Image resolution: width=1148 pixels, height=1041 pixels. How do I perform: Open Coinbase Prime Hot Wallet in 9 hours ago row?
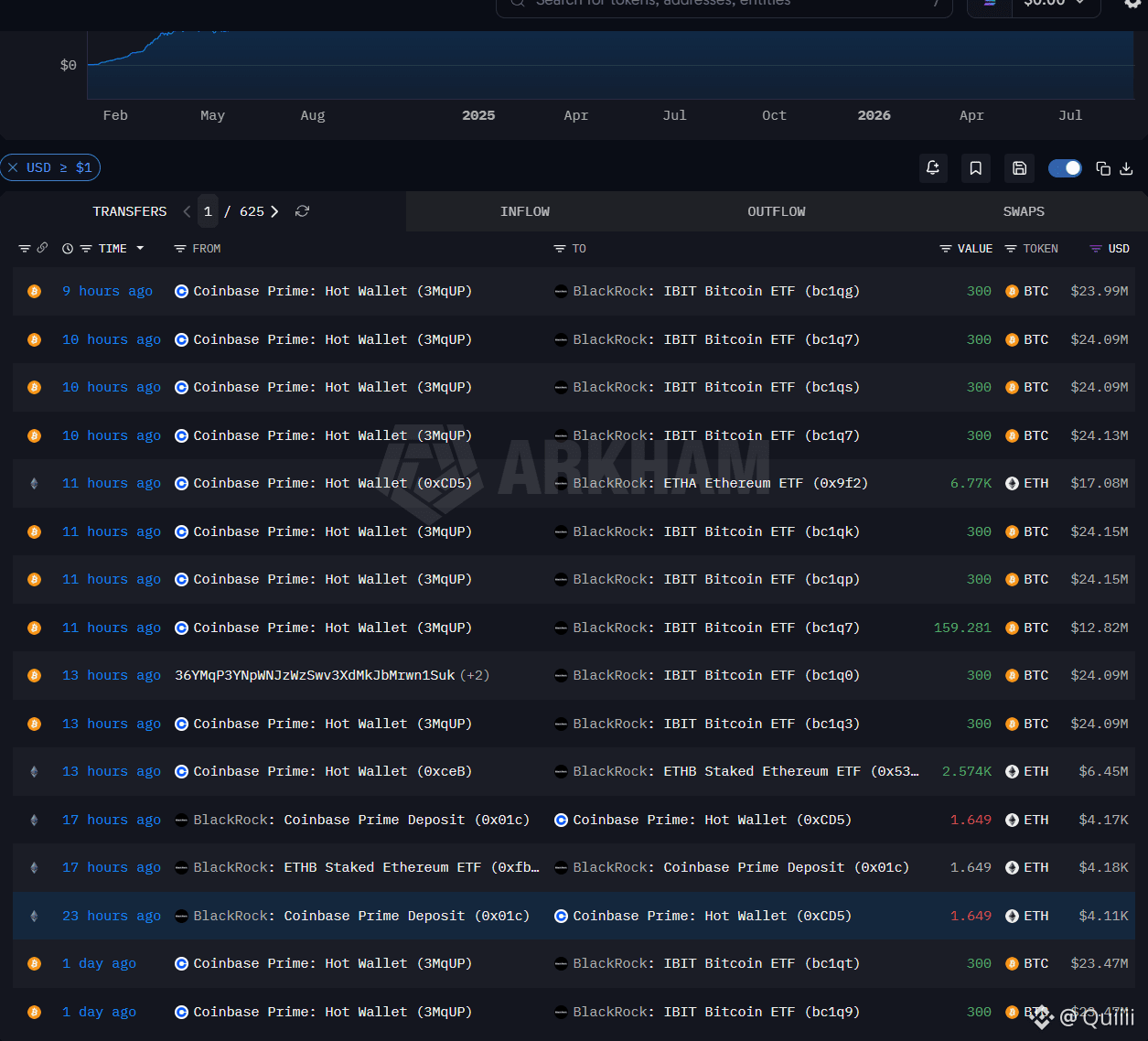333,291
